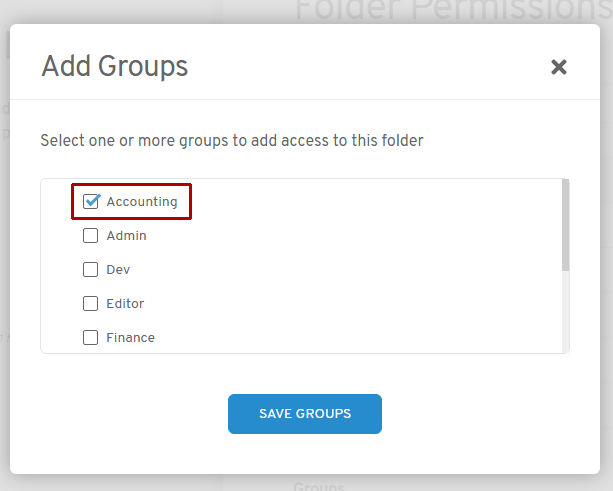This screenshot has height=491, width=613.
Task: Click the dimmed Folder Permissions heading behind dialog
Action: coord(452,10)
